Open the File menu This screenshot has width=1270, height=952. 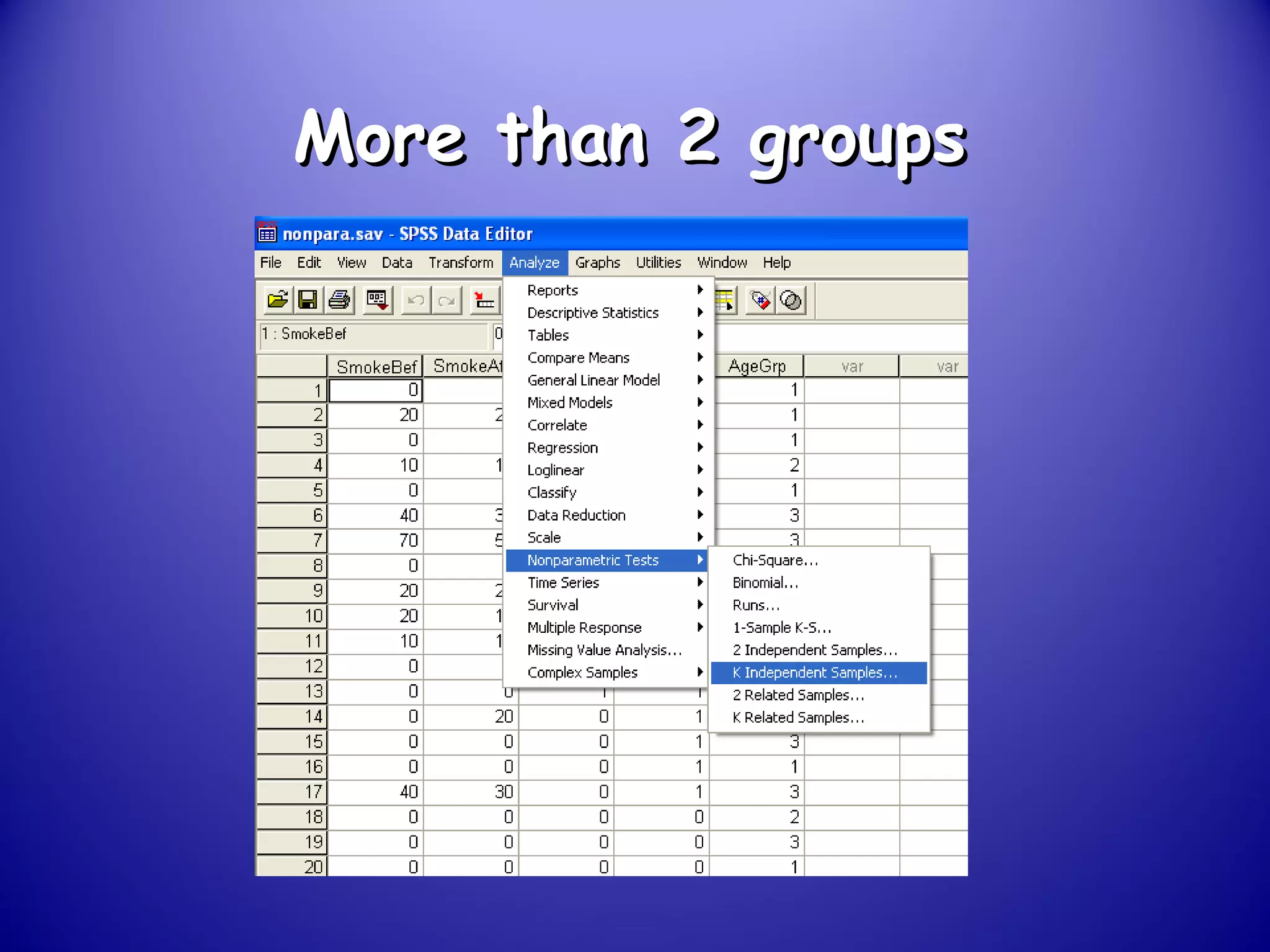[x=270, y=263]
